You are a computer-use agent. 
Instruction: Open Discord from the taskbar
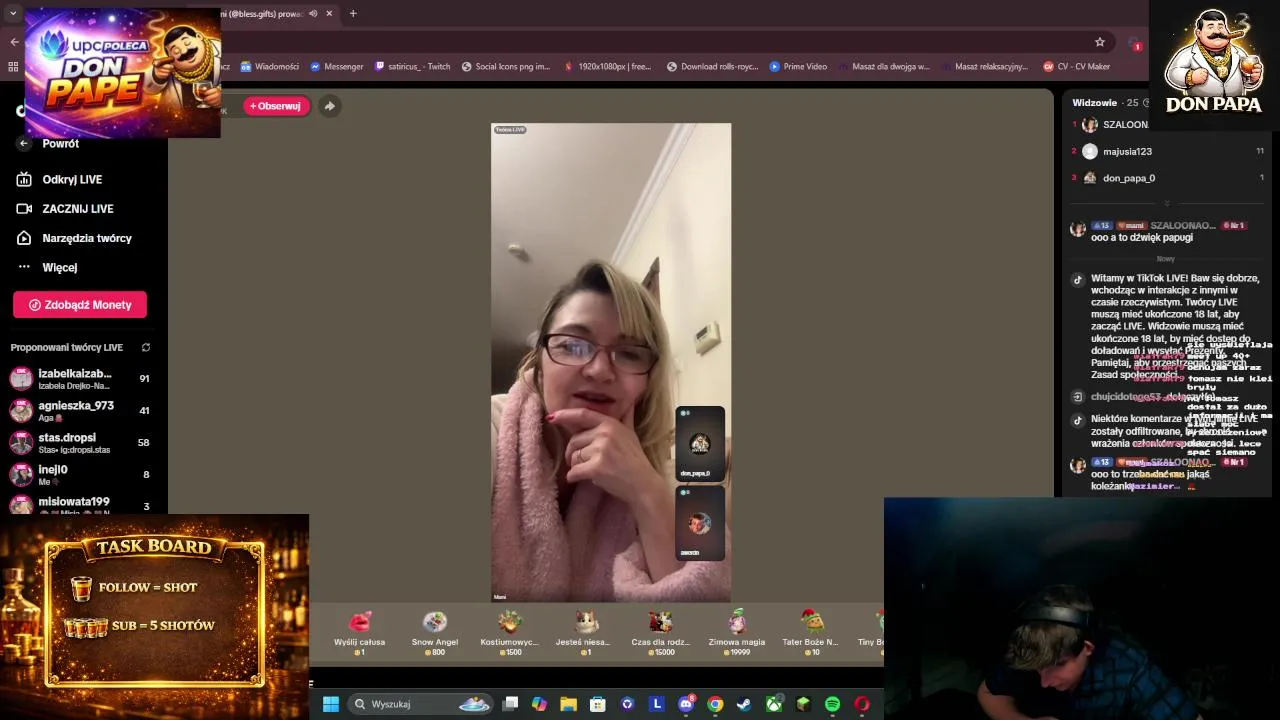pos(686,704)
